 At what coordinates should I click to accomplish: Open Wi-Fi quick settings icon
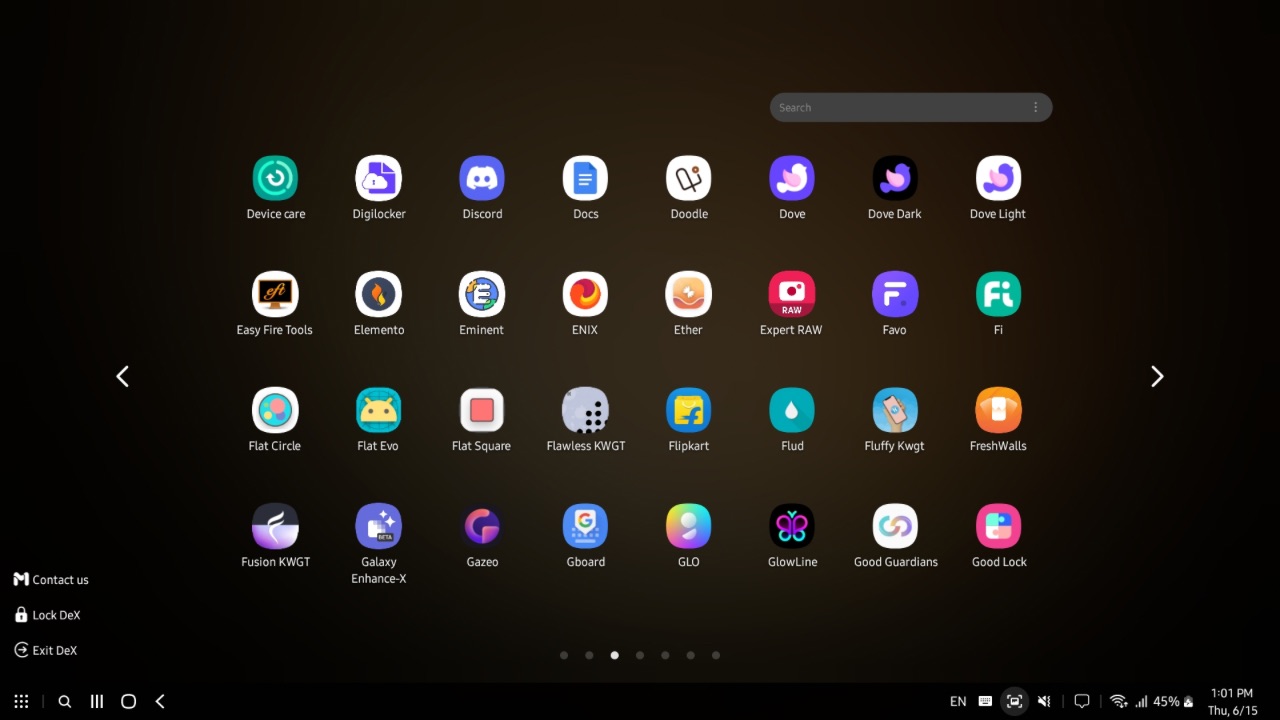[1119, 702]
